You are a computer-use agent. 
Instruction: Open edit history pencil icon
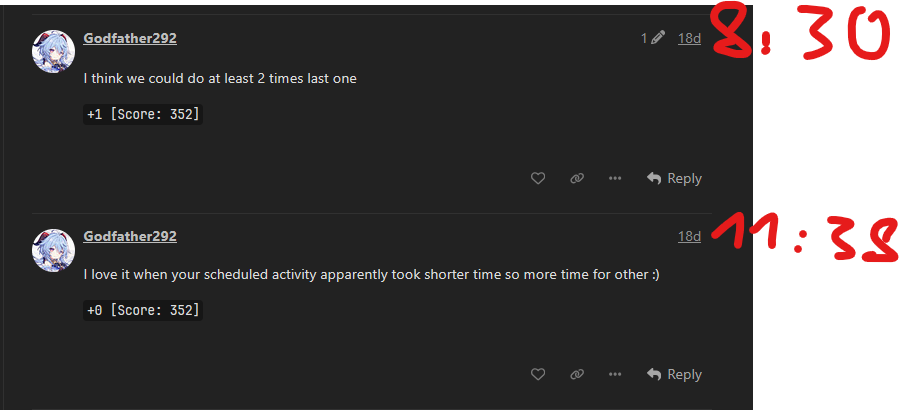pos(657,38)
